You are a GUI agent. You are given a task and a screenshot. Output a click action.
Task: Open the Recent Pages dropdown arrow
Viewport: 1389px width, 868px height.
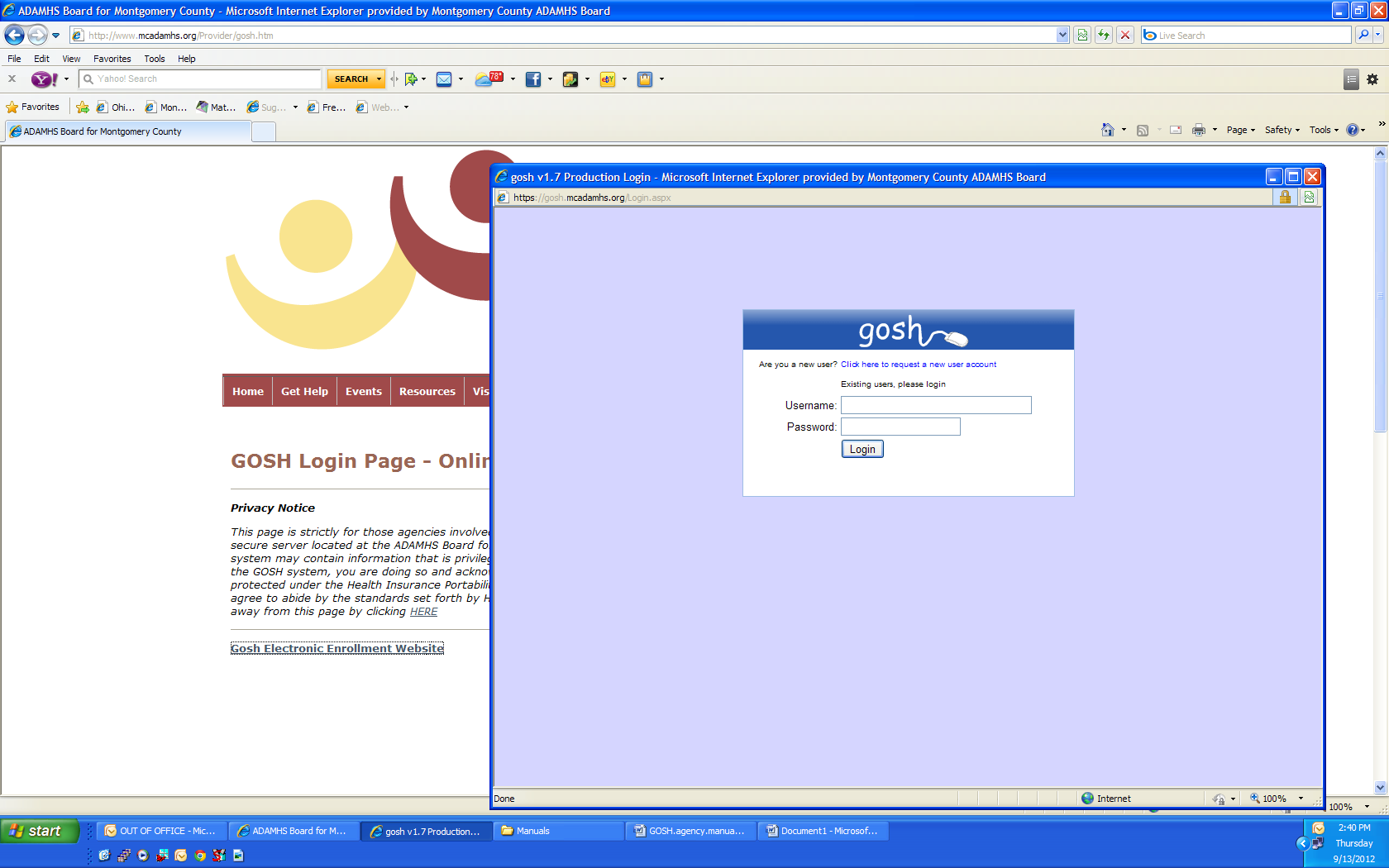coord(55,36)
